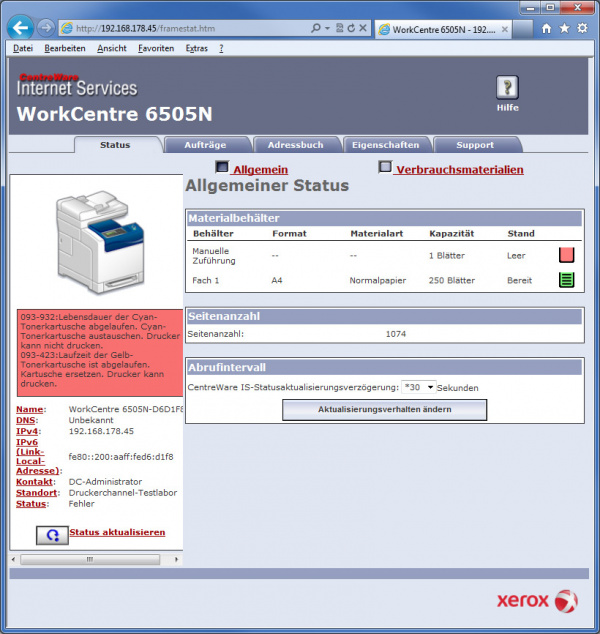Click the Hilfe question mark icon
This screenshot has height=634, width=600.
tap(507, 87)
